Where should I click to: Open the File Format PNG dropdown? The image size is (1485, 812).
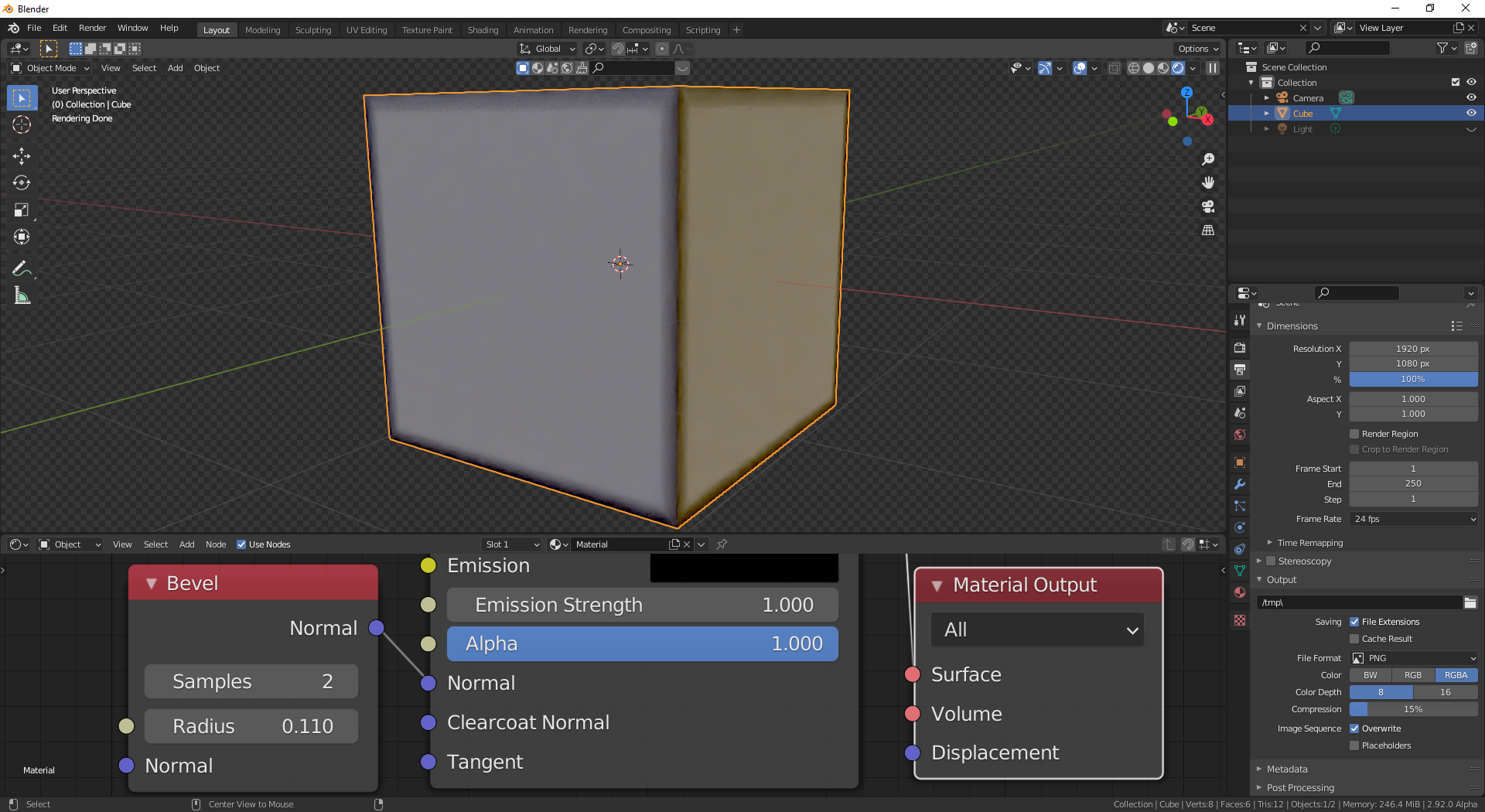pyautogui.click(x=1414, y=658)
